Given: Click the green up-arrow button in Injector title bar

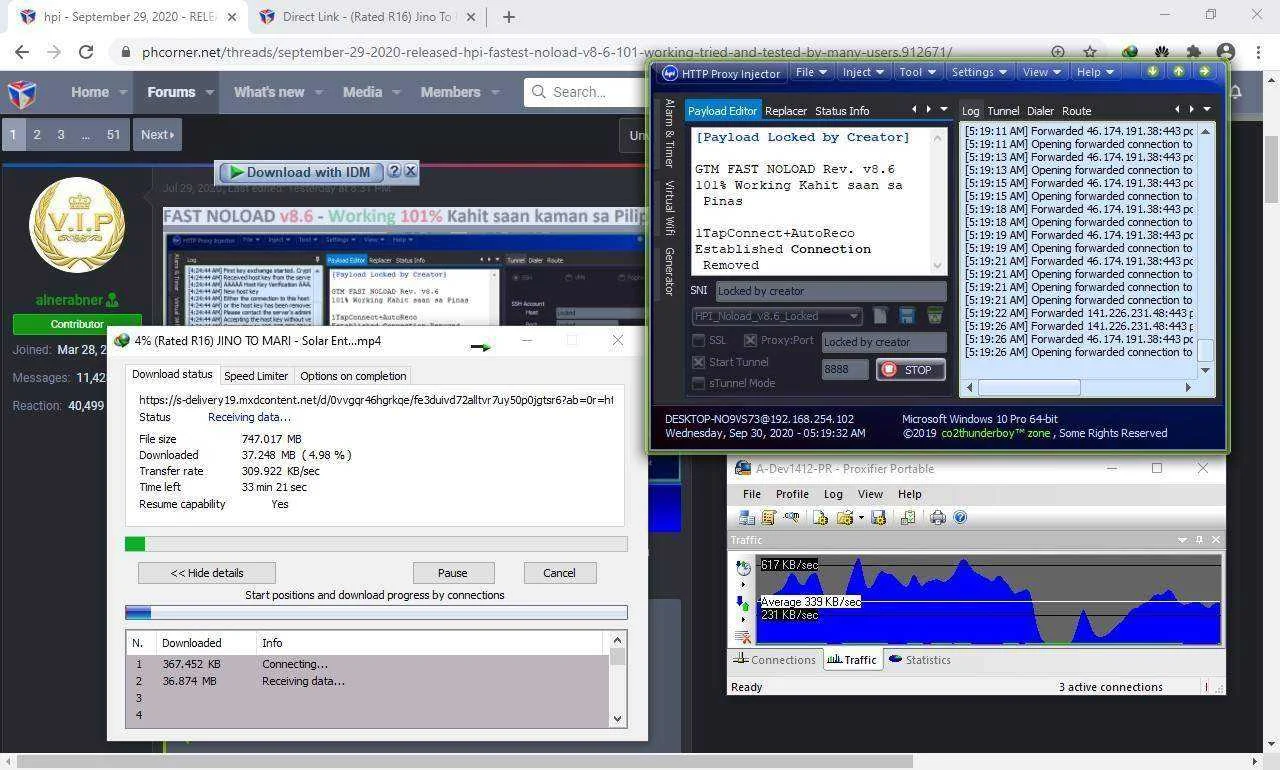Looking at the screenshot, I should [x=1178, y=71].
